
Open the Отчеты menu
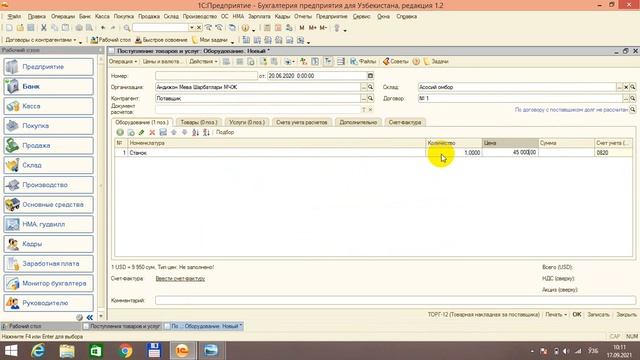pos(303,16)
